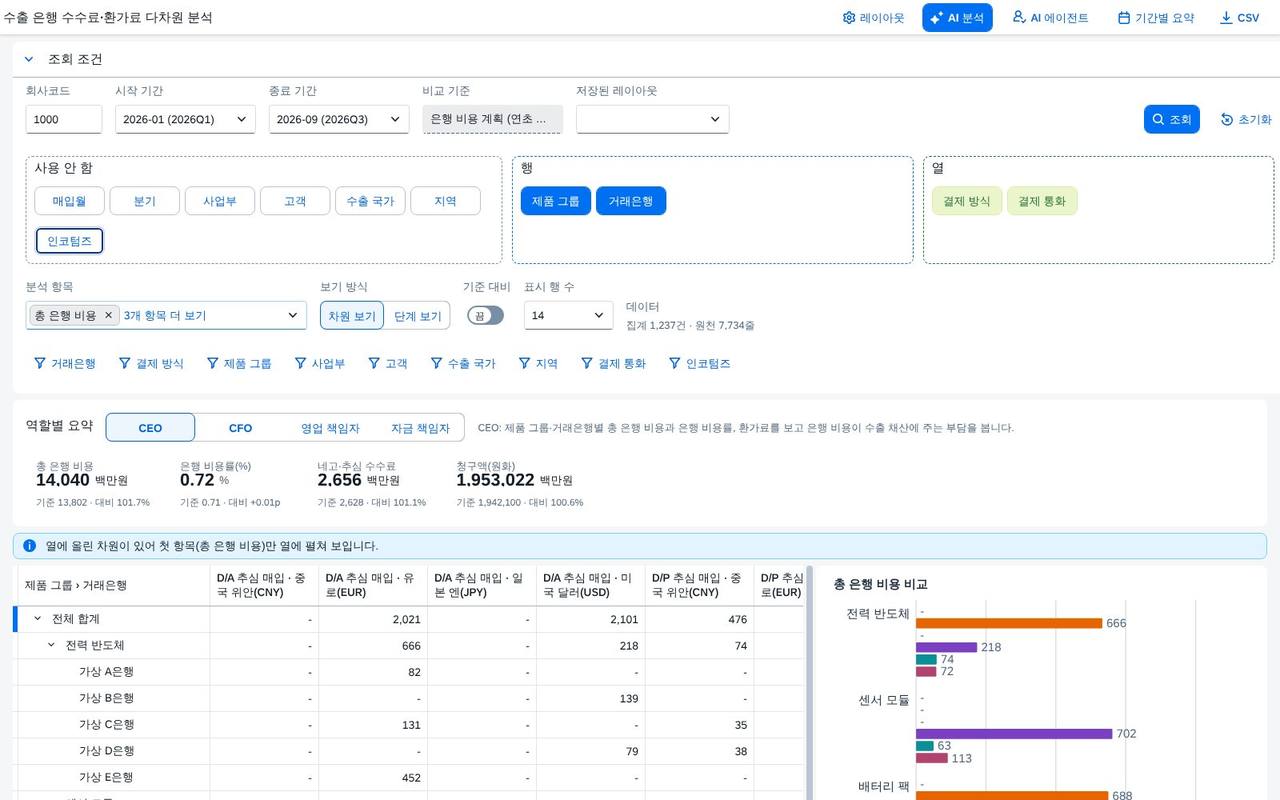This screenshot has width=1280, height=800.
Task: Click the 회사코드 input field
Action: (x=64, y=119)
